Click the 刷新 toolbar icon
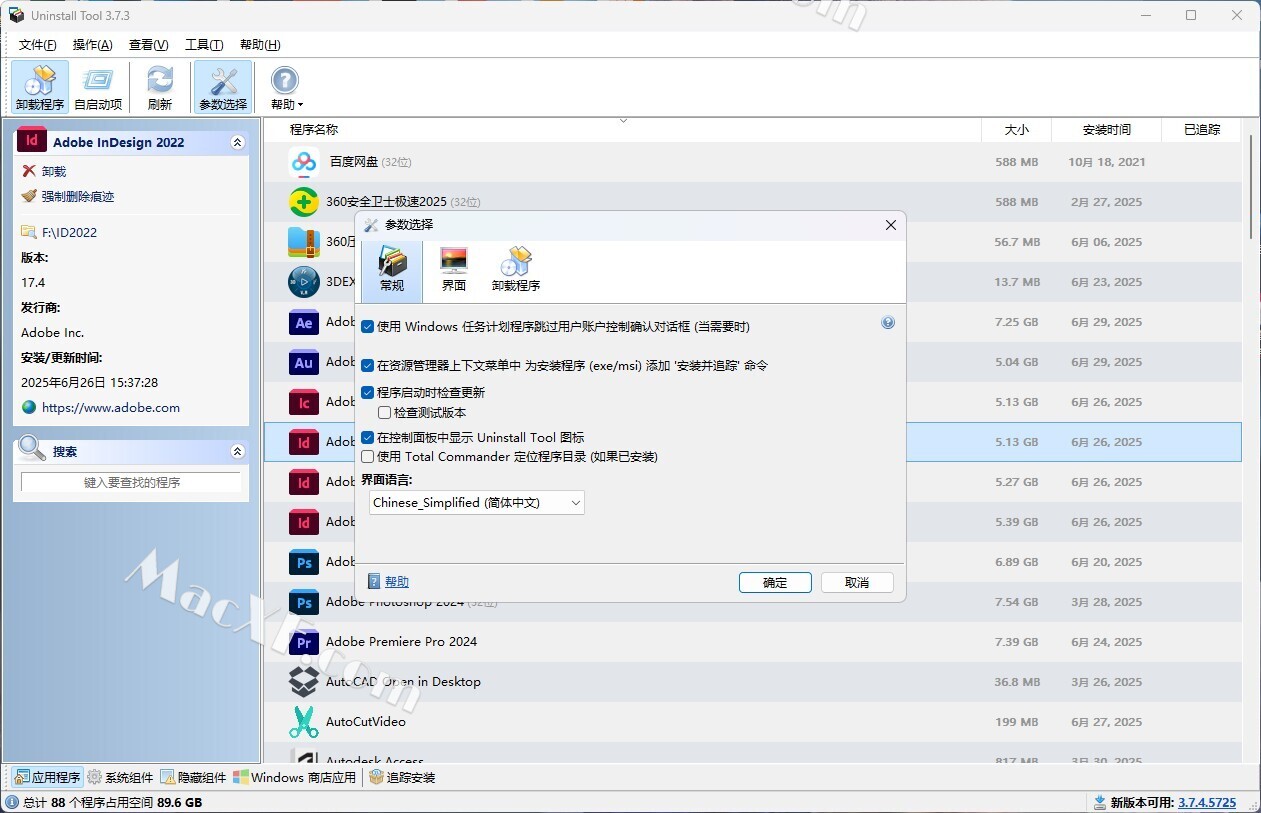Viewport: 1261px width, 813px height. (x=160, y=87)
